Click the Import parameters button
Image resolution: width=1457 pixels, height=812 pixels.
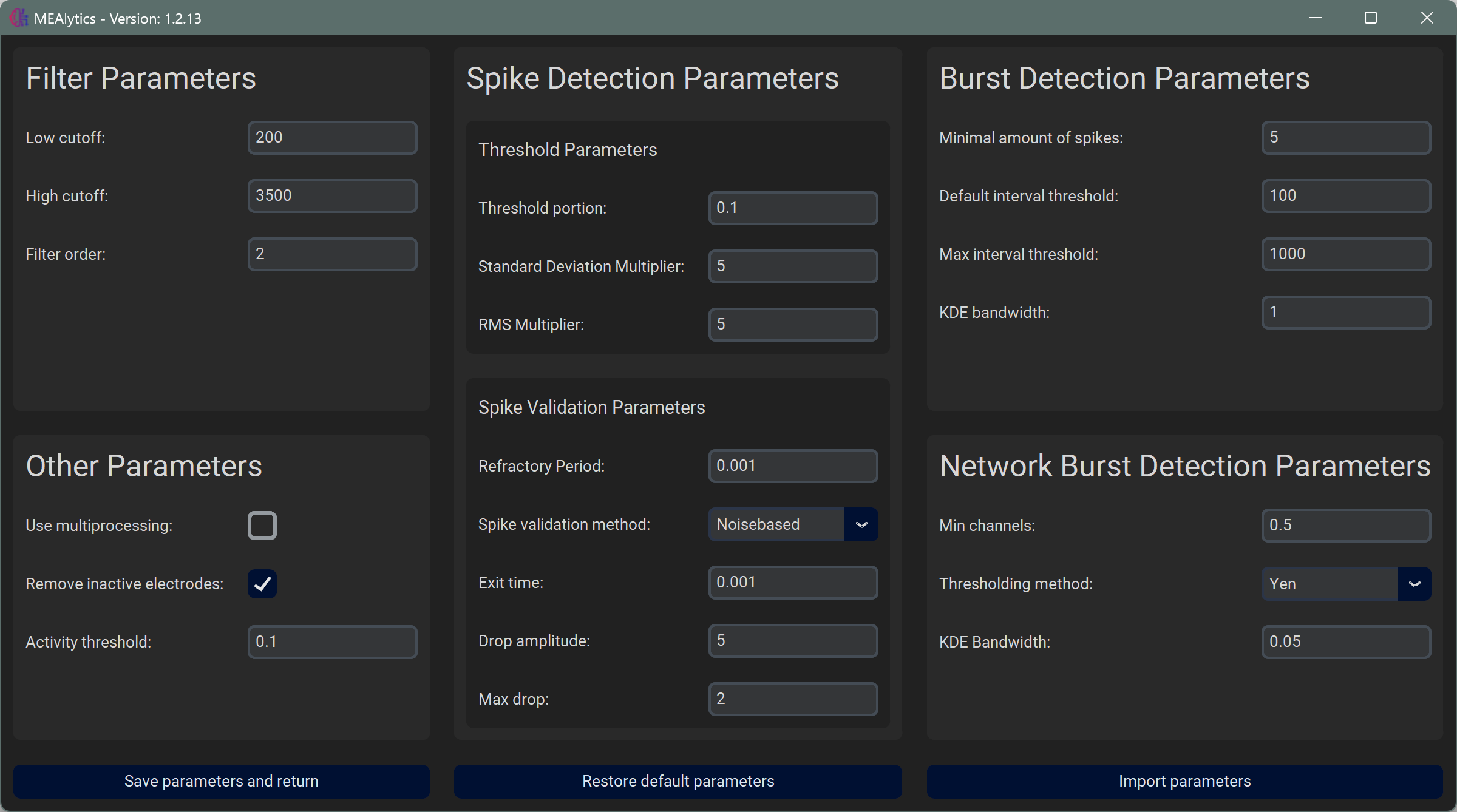click(1184, 781)
